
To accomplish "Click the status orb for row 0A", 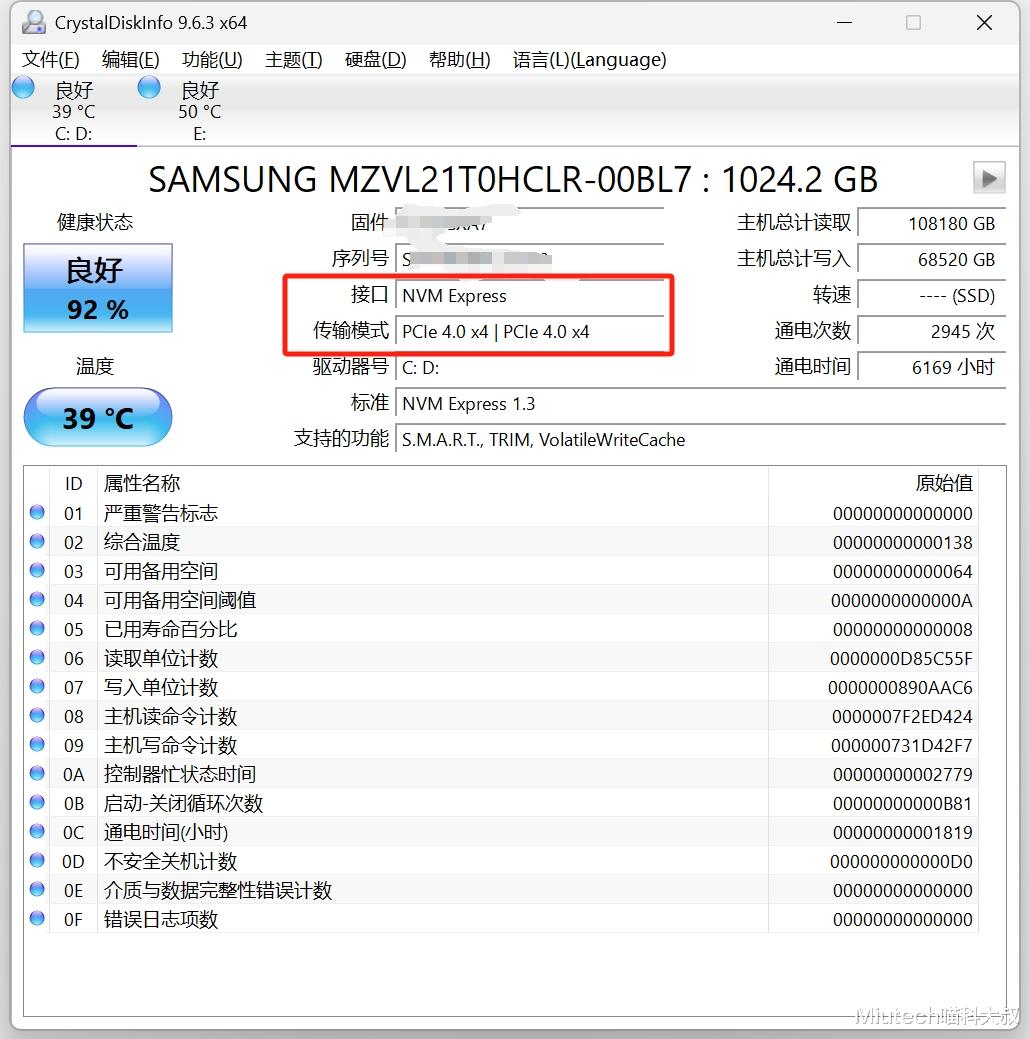I will coord(37,773).
